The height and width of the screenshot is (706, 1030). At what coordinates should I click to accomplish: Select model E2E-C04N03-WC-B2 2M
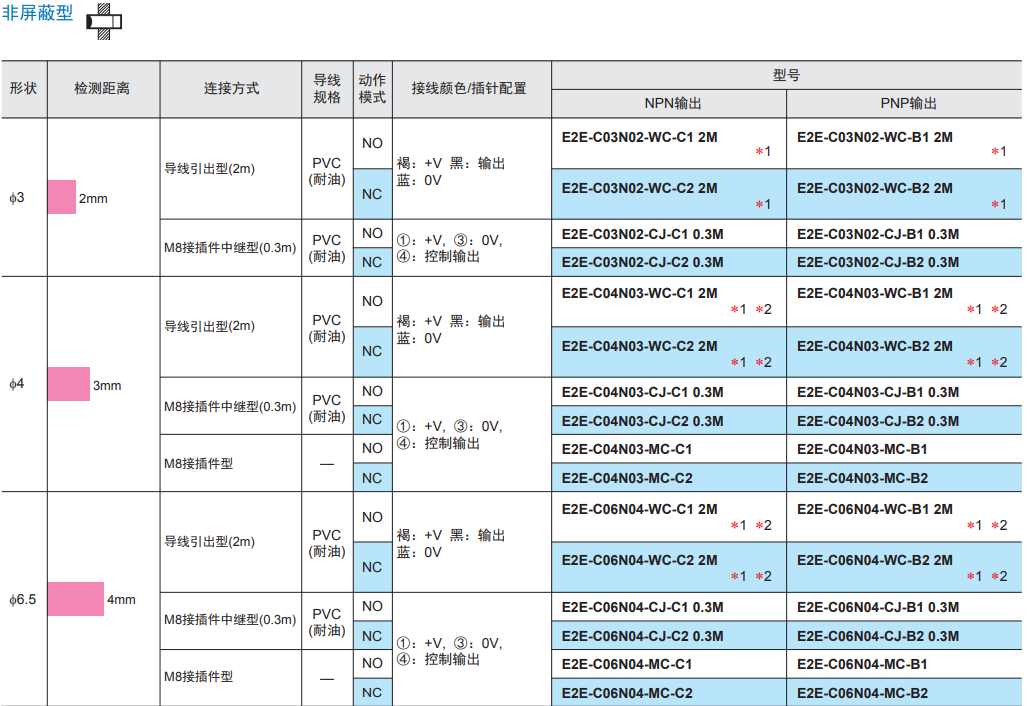(874, 346)
